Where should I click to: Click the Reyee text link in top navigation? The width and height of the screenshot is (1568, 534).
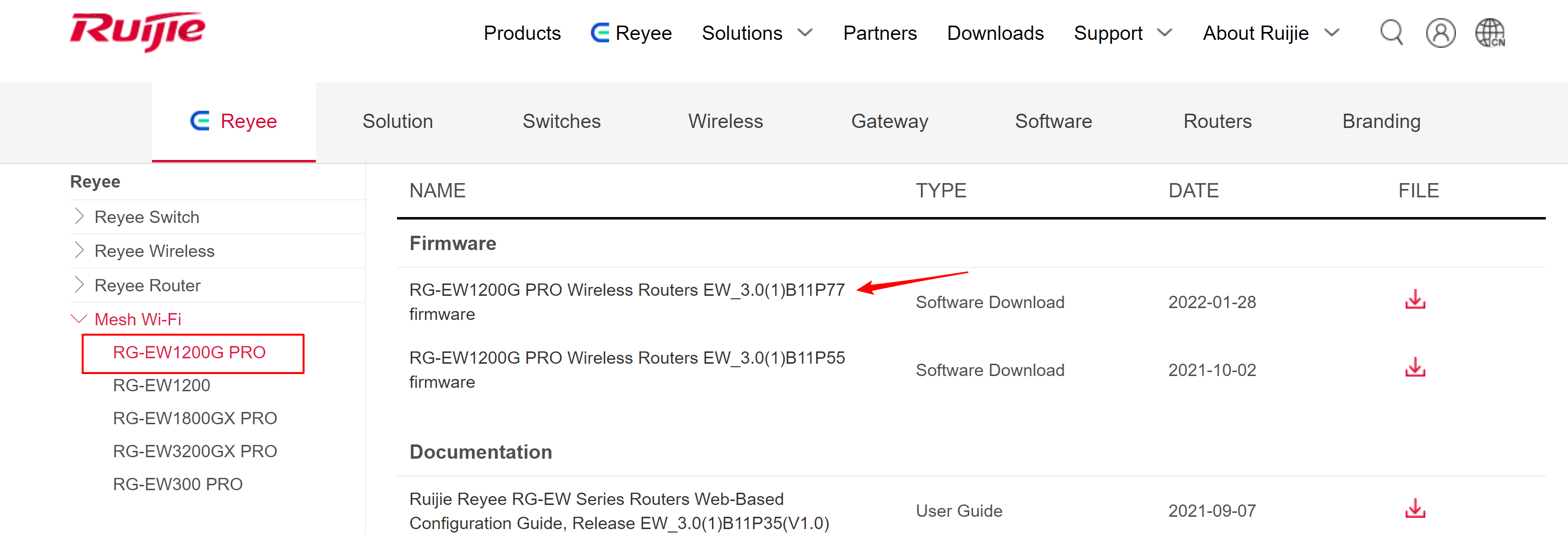click(644, 33)
